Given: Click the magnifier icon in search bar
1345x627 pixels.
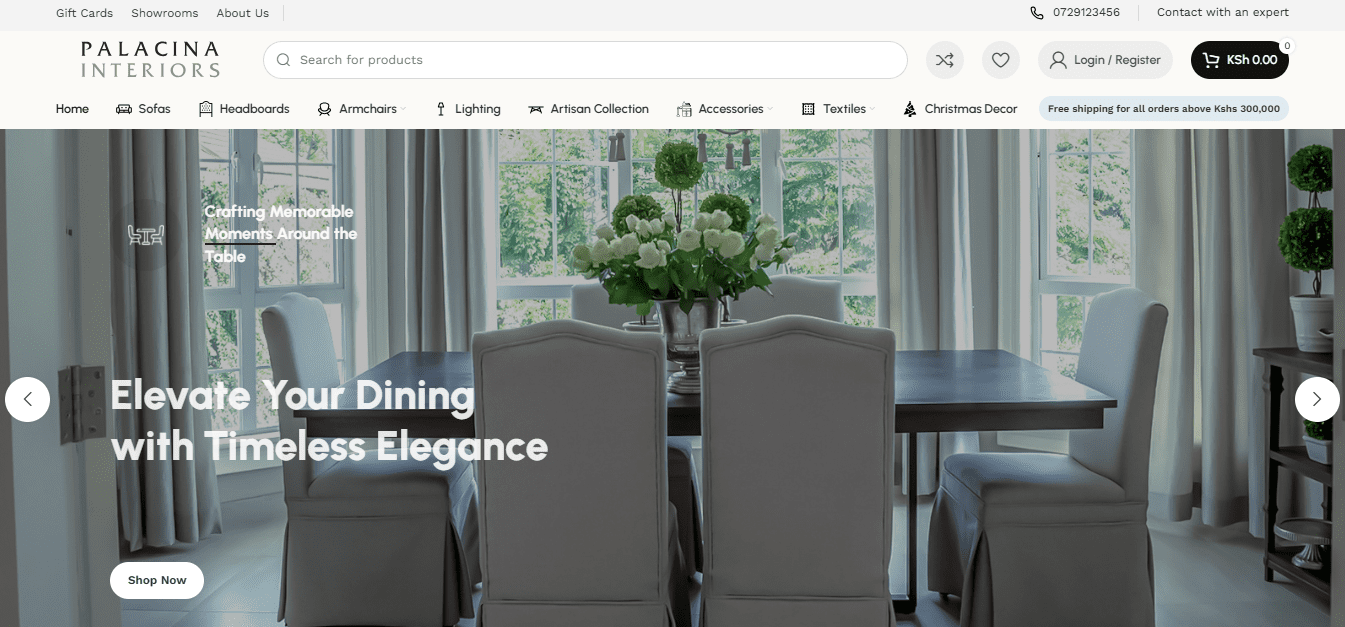Looking at the screenshot, I should pos(284,60).
